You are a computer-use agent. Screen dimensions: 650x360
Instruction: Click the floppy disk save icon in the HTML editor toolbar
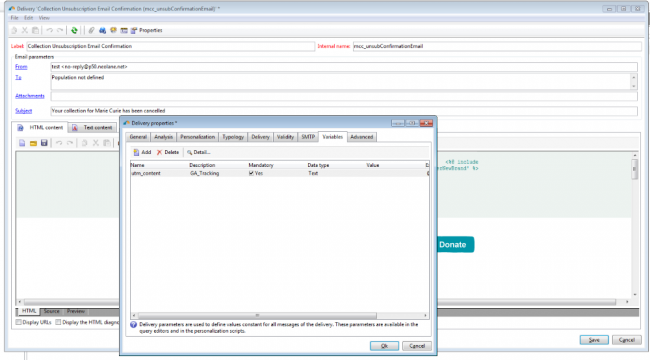pyautogui.click(x=44, y=143)
